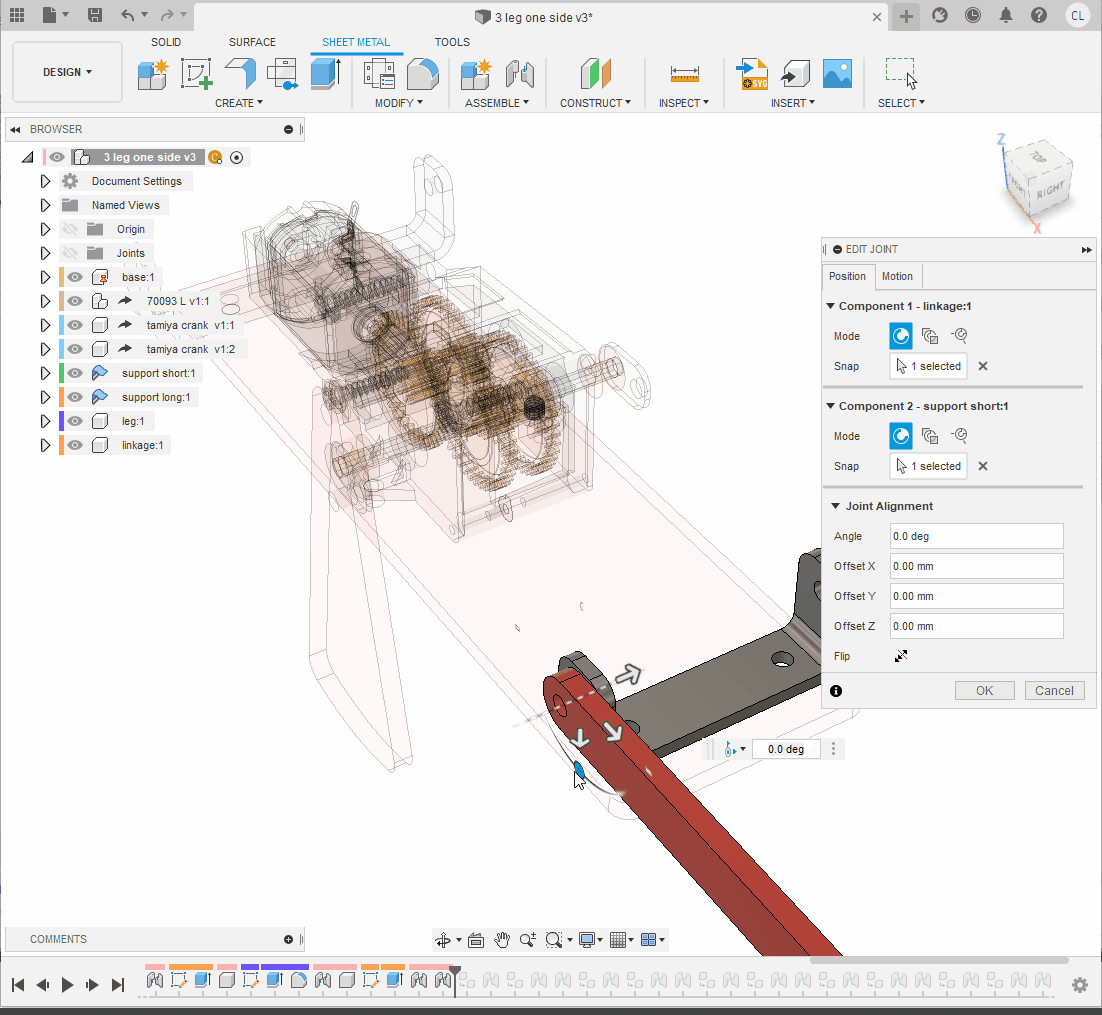Switch to the Motion tab

[x=897, y=277]
